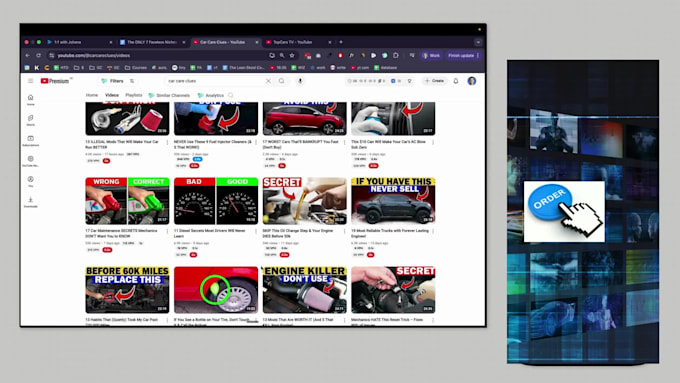The image size is (680, 383).
Task: Open the Home item in the YouTube sidebar
Action: tap(30, 100)
